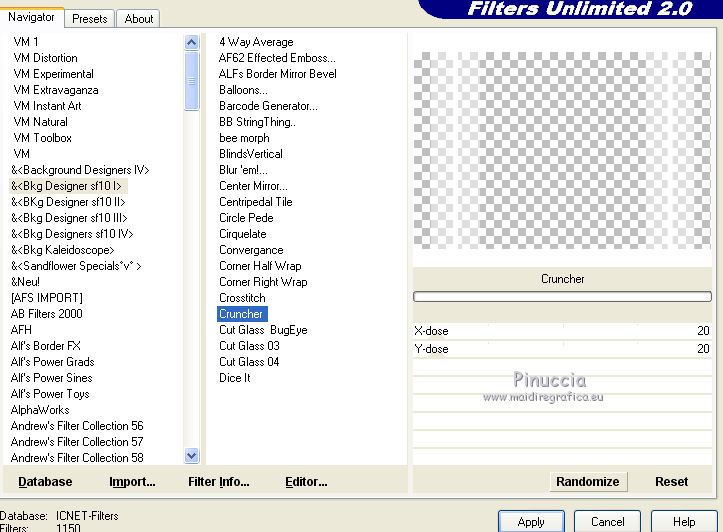Choose the Balloons... filter
This screenshot has width=723, height=532.
click(x=243, y=90)
